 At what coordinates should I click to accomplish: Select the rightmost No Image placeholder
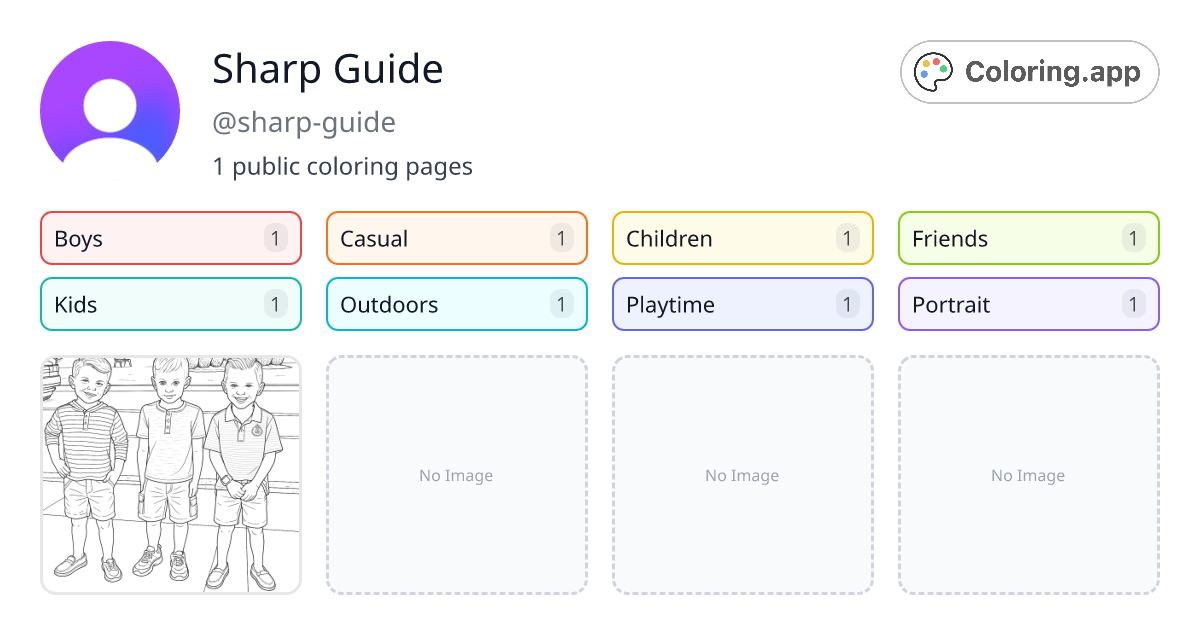click(x=1028, y=475)
